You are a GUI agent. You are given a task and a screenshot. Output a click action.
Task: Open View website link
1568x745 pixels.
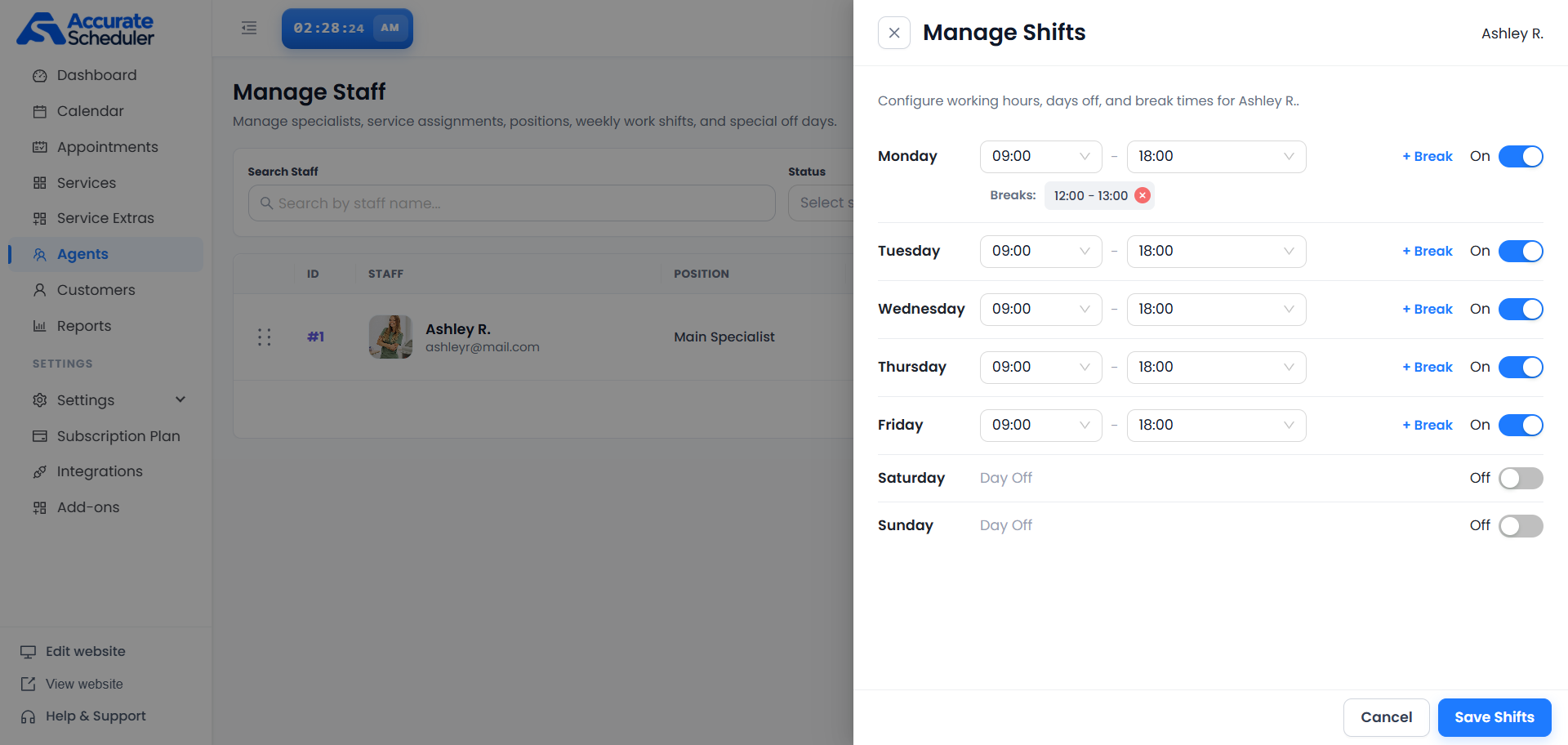point(72,684)
